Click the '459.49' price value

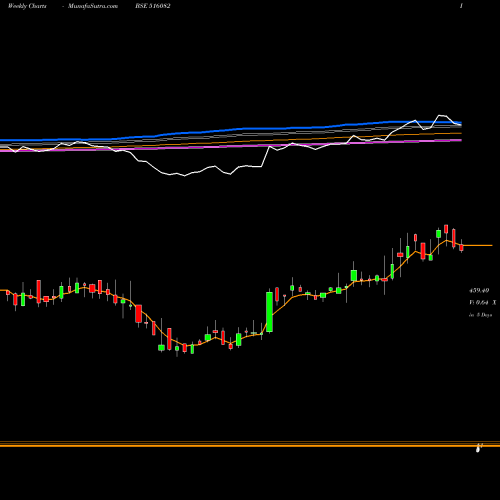coord(479,291)
